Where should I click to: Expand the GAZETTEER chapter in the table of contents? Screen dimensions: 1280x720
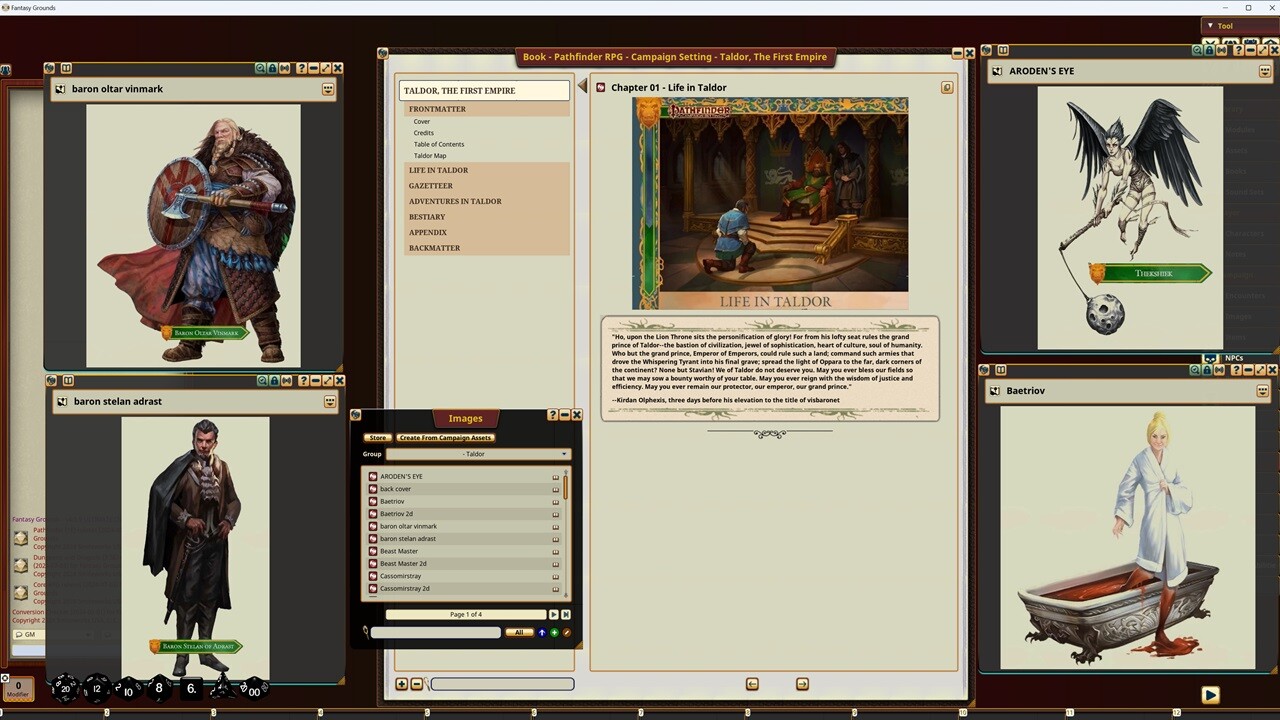point(430,186)
